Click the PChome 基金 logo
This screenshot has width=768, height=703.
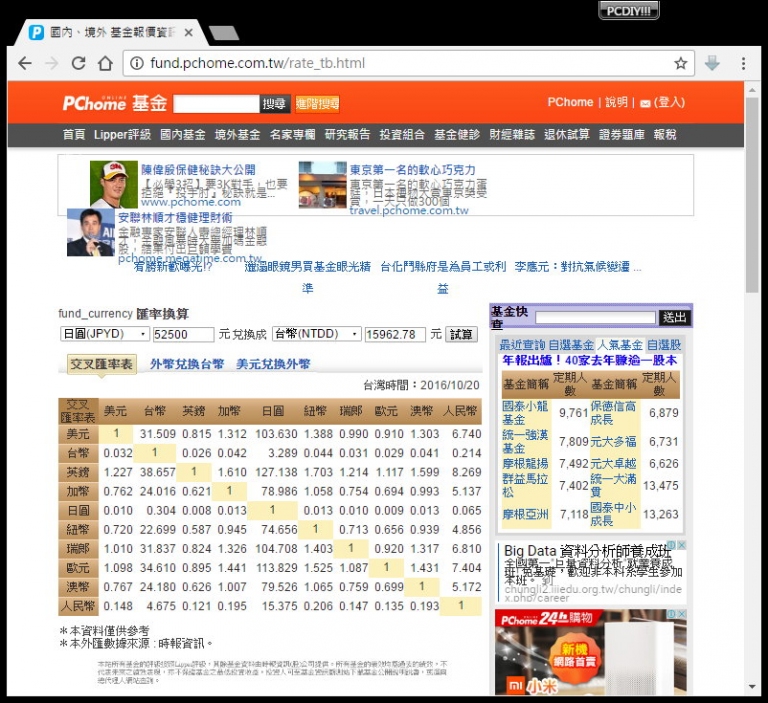click(115, 103)
